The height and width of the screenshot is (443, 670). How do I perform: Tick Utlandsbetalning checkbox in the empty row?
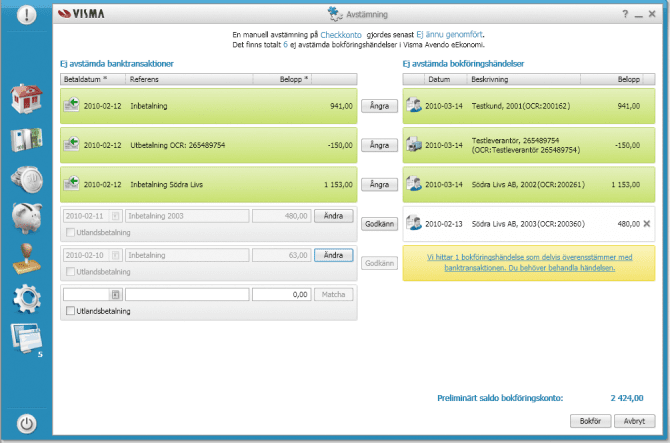pos(68,311)
